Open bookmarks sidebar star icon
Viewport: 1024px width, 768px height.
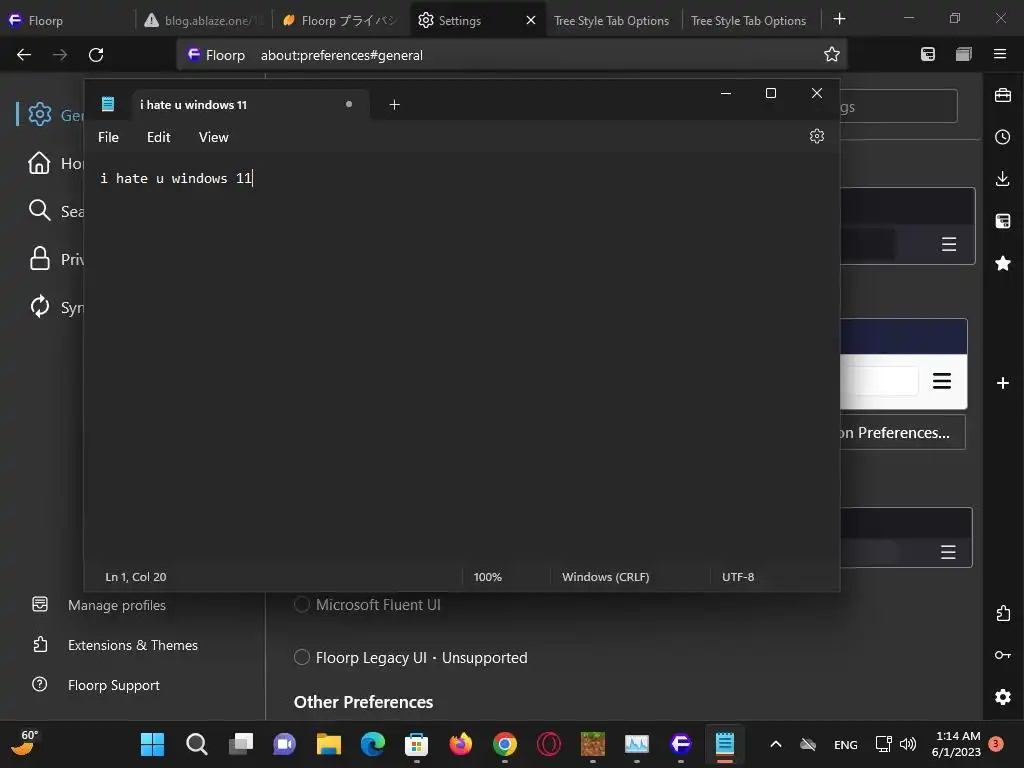tap(1002, 263)
